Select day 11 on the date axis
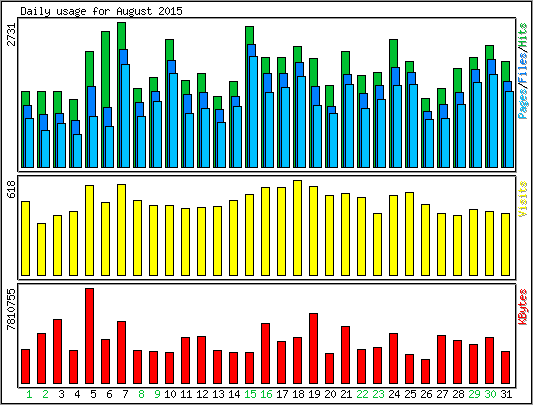Screen dimensions: 533x405 click(x=186, y=394)
